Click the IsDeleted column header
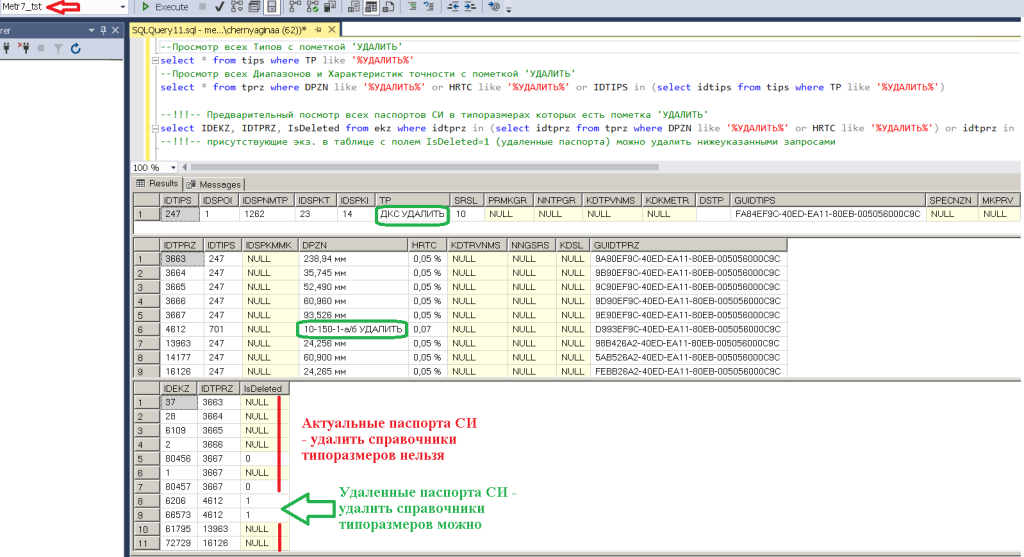Screen dimensions: 1024x557 (x=264, y=389)
